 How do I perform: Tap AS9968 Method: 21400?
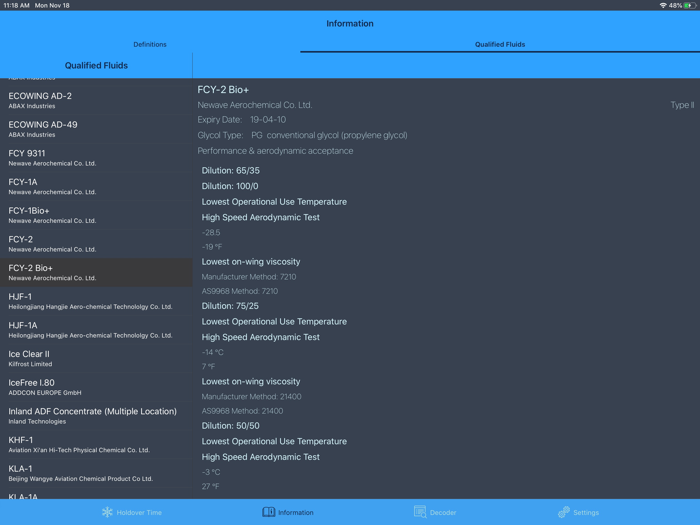[x=242, y=411]
